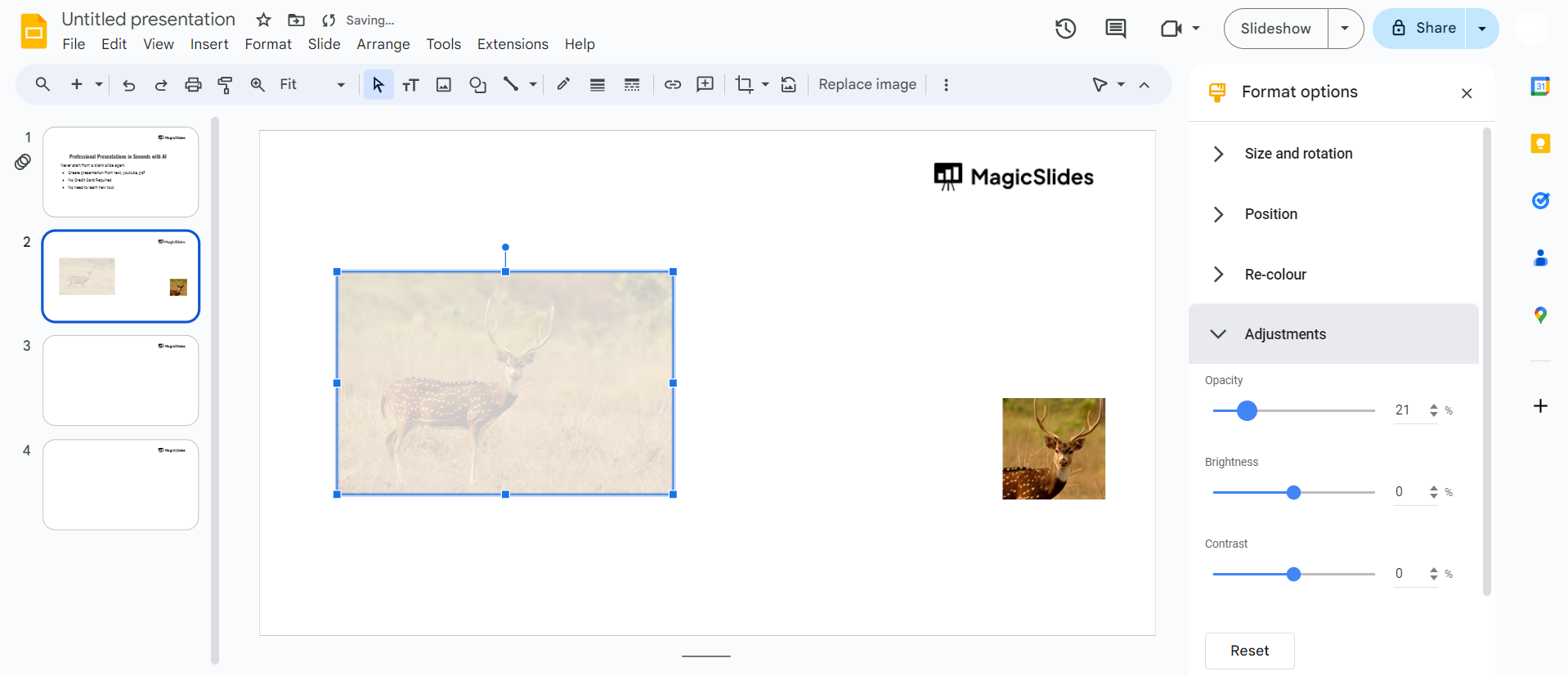
Task: Choose the Select cursor tool
Action: click(x=378, y=84)
